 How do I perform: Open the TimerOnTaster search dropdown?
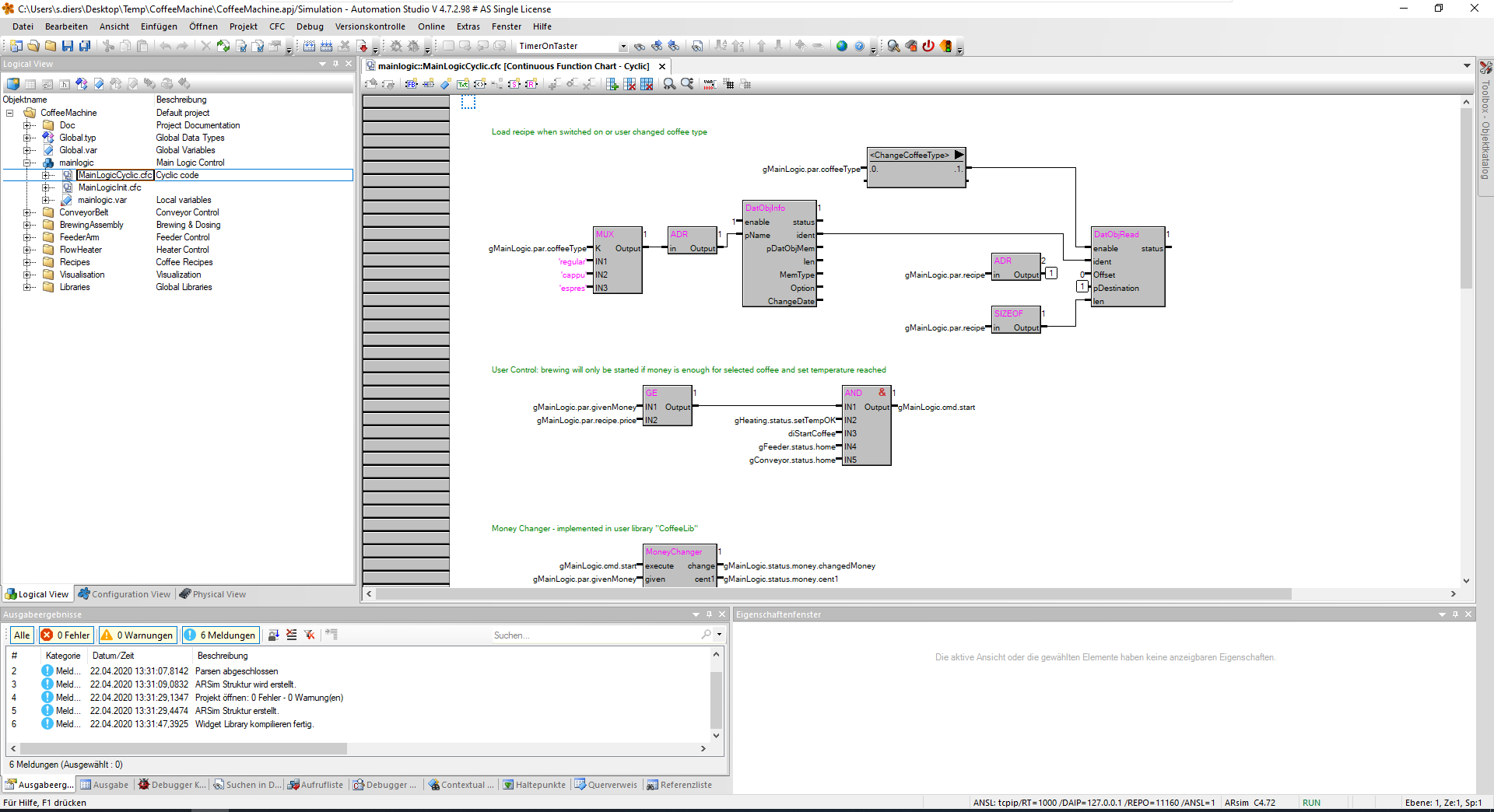(622, 47)
